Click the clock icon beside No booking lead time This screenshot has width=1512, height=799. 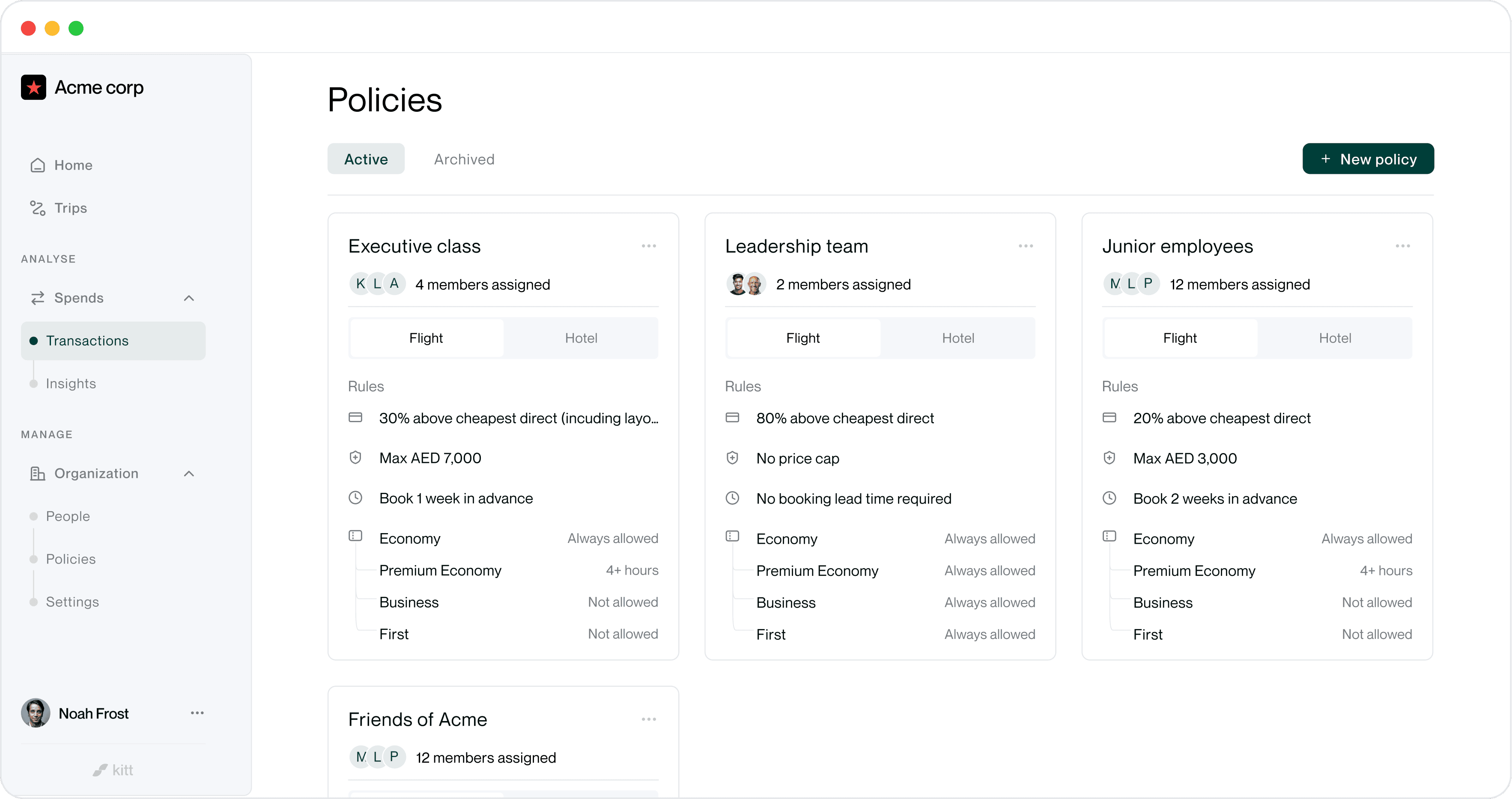pyautogui.click(x=733, y=498)
